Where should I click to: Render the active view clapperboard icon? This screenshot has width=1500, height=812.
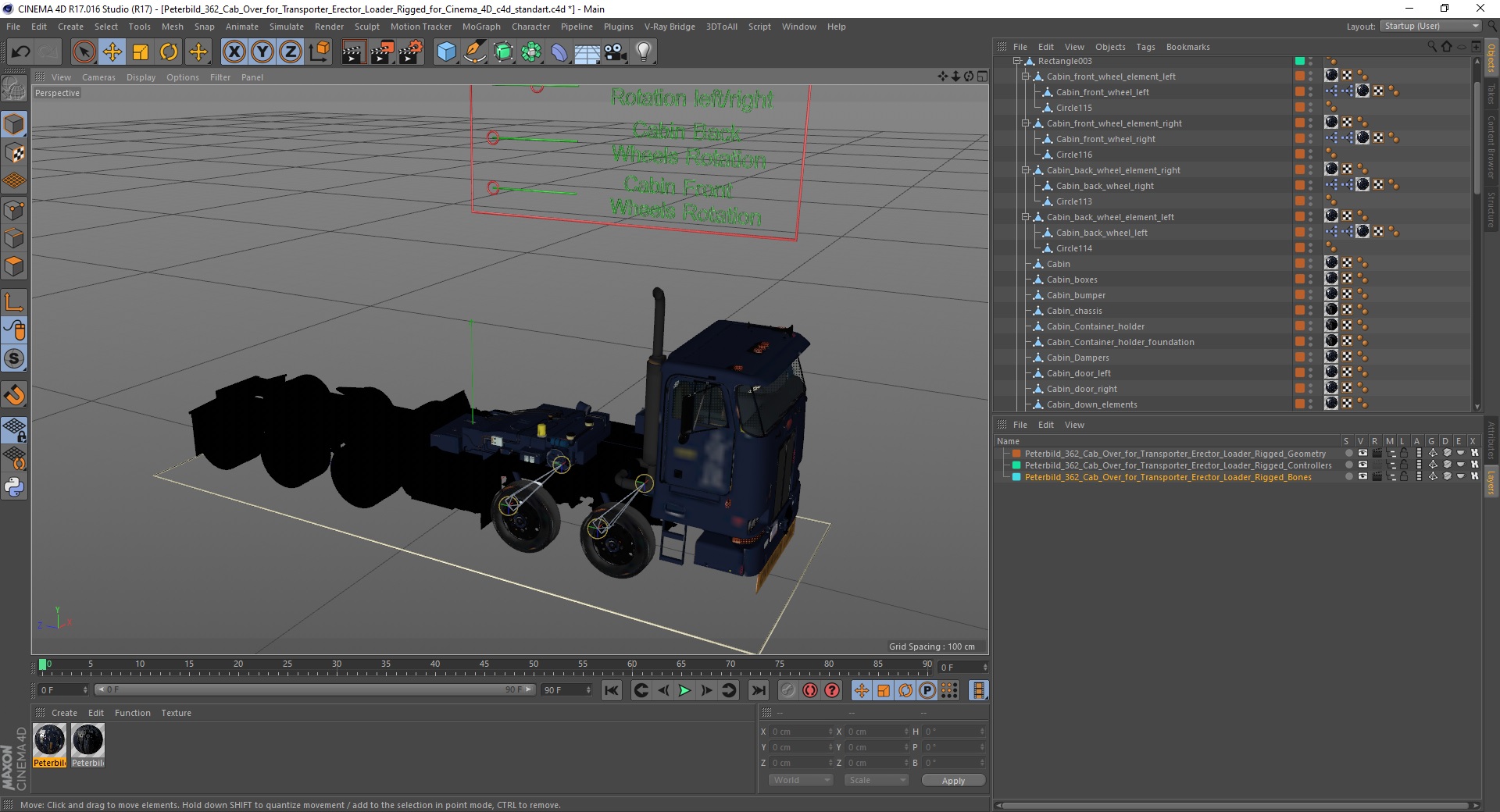[x=353, y=52]
